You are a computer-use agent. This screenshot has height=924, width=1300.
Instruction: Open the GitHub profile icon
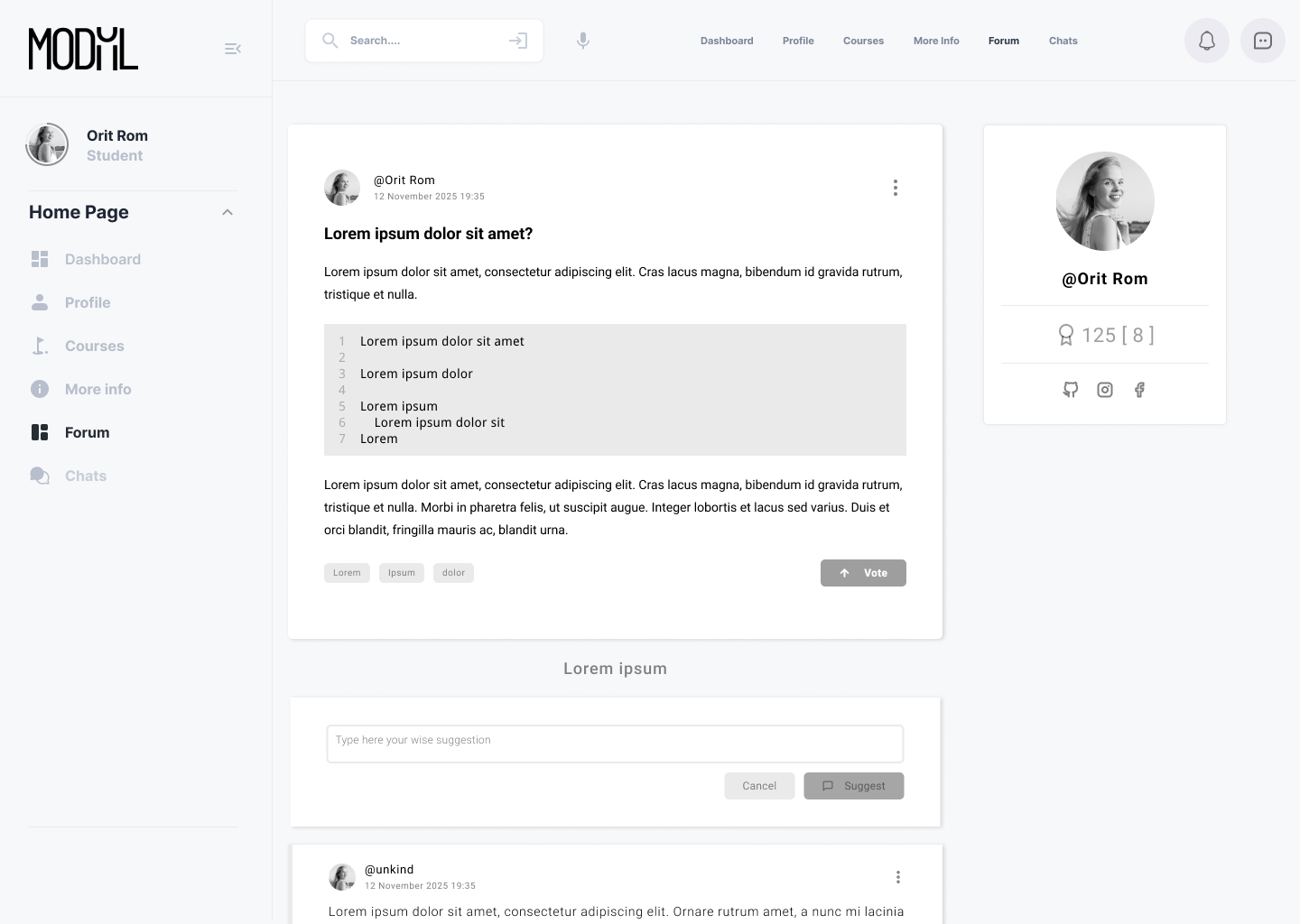[1071, 390]
